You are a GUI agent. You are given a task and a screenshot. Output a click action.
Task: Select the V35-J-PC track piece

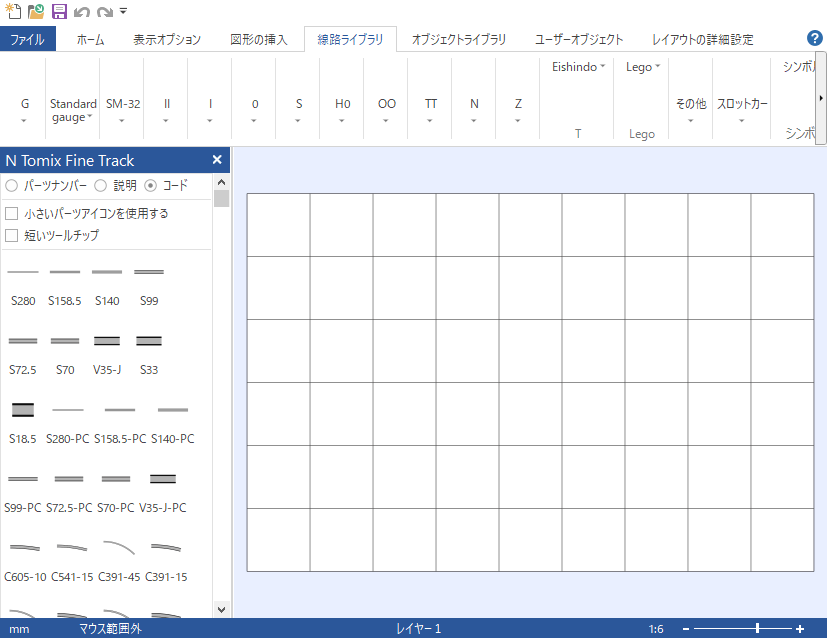pyautogui.click(x=162, y=492)
